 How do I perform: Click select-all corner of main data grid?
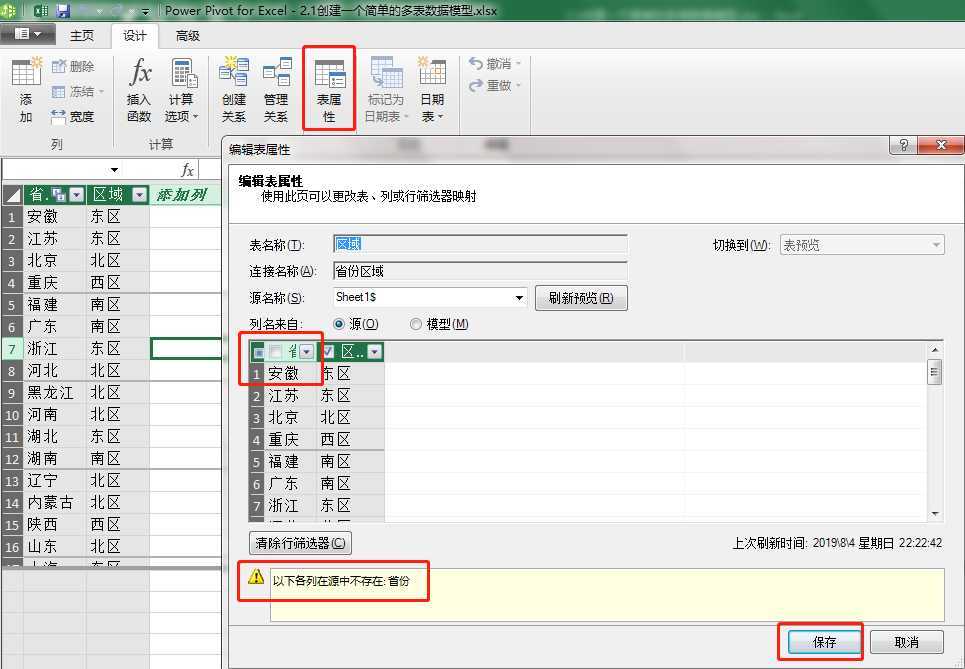pos(12,195)
